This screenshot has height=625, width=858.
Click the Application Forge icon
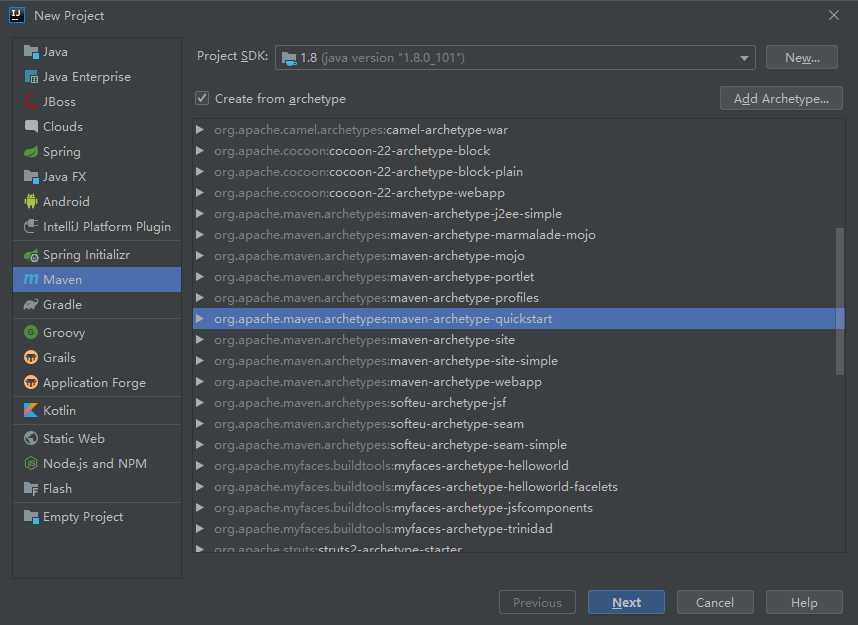[x=31, y=383]
